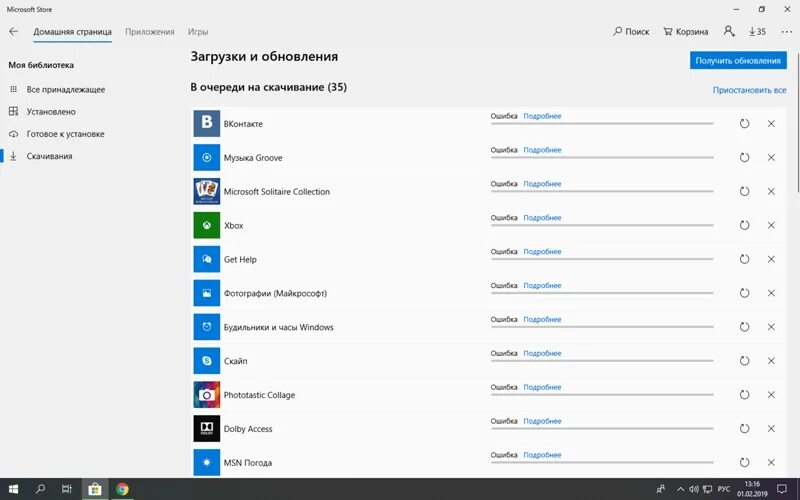Click Получить обновления button

(738, 60)
